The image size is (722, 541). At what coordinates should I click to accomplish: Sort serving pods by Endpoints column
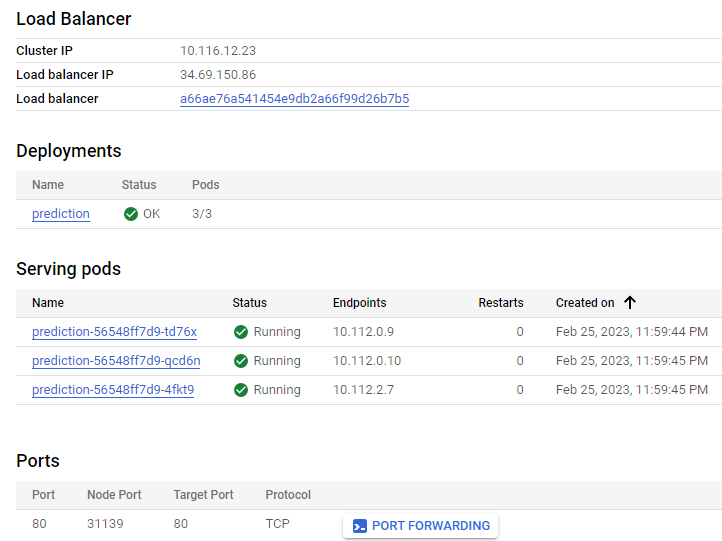(360, 302)
